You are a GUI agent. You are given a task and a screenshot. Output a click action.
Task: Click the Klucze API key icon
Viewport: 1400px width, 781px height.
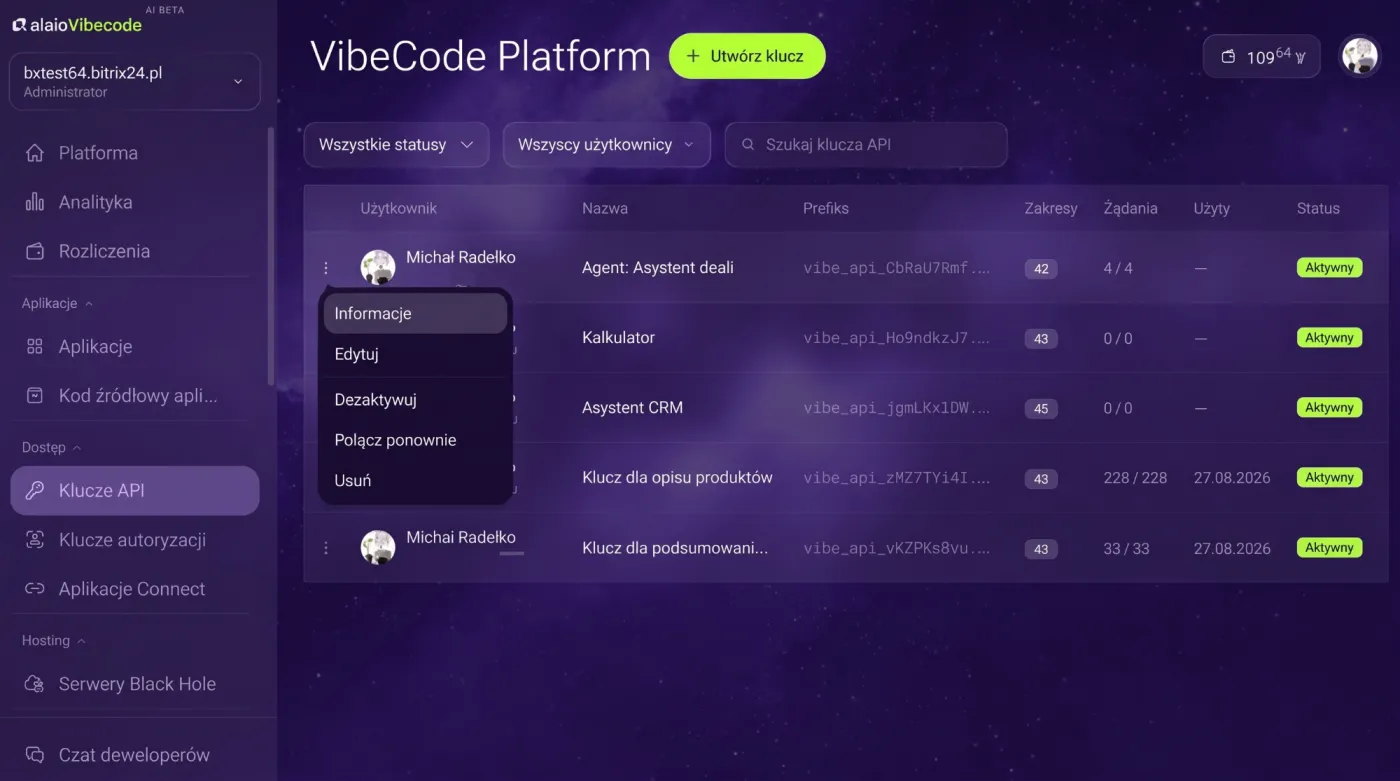[x=35, y=491]
